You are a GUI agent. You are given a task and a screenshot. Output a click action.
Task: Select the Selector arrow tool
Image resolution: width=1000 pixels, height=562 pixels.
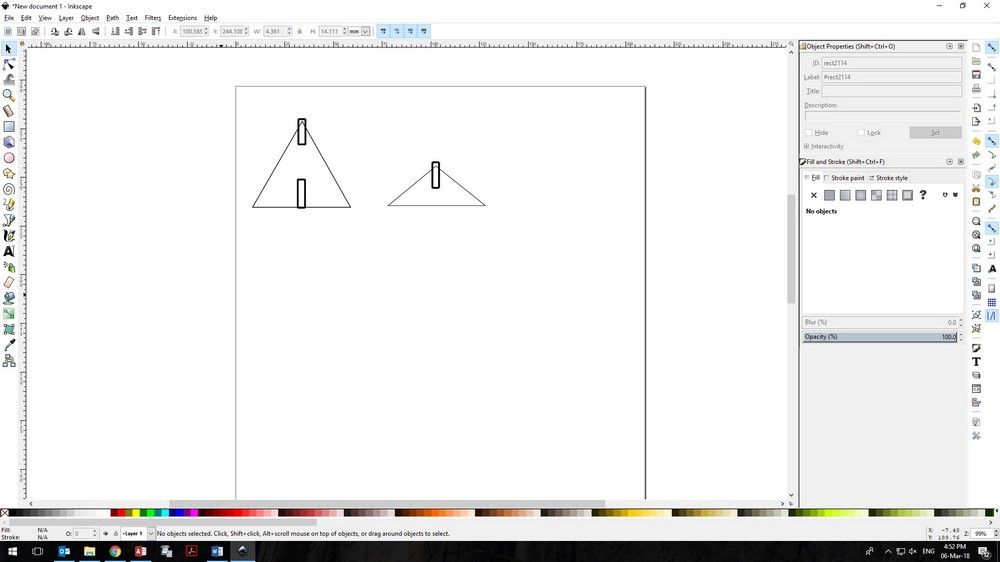(9, 48)
